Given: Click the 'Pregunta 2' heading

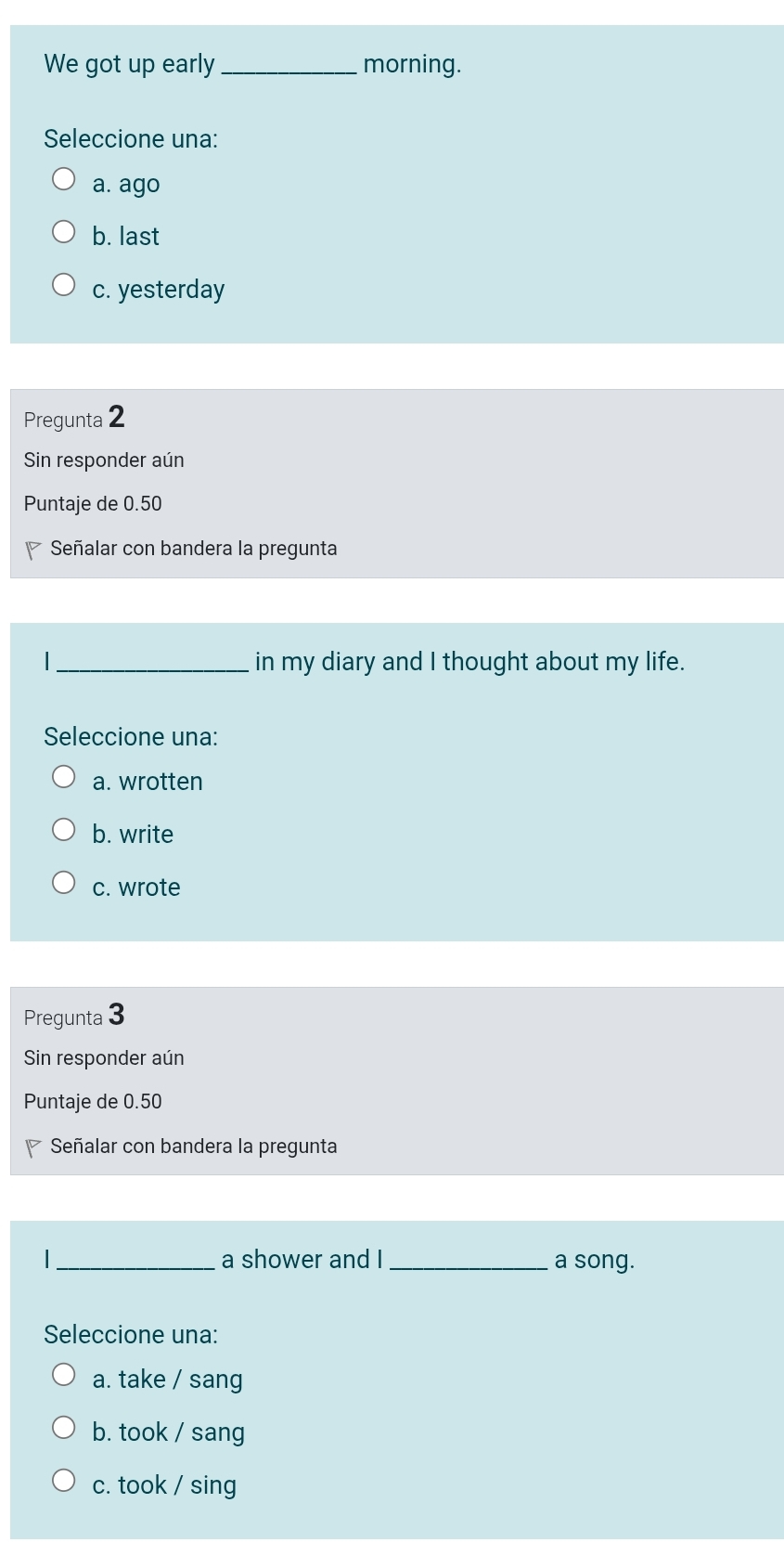Looking at the screenshot, I should click(74, 418).
